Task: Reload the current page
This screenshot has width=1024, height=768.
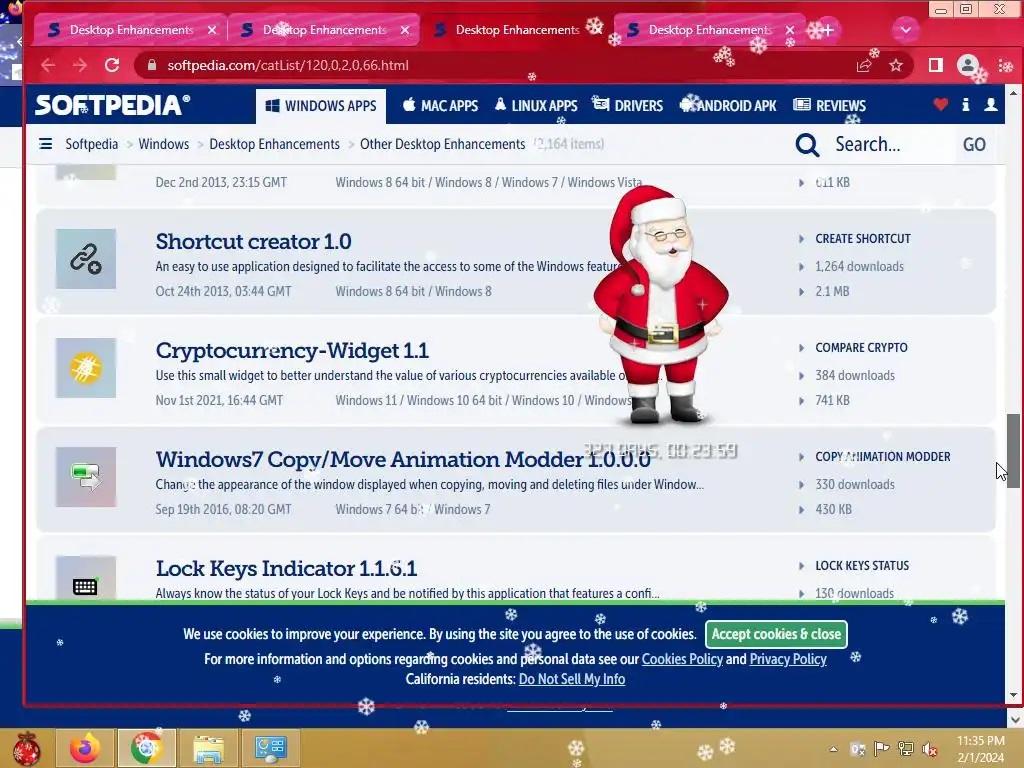Action: point(112,65)
